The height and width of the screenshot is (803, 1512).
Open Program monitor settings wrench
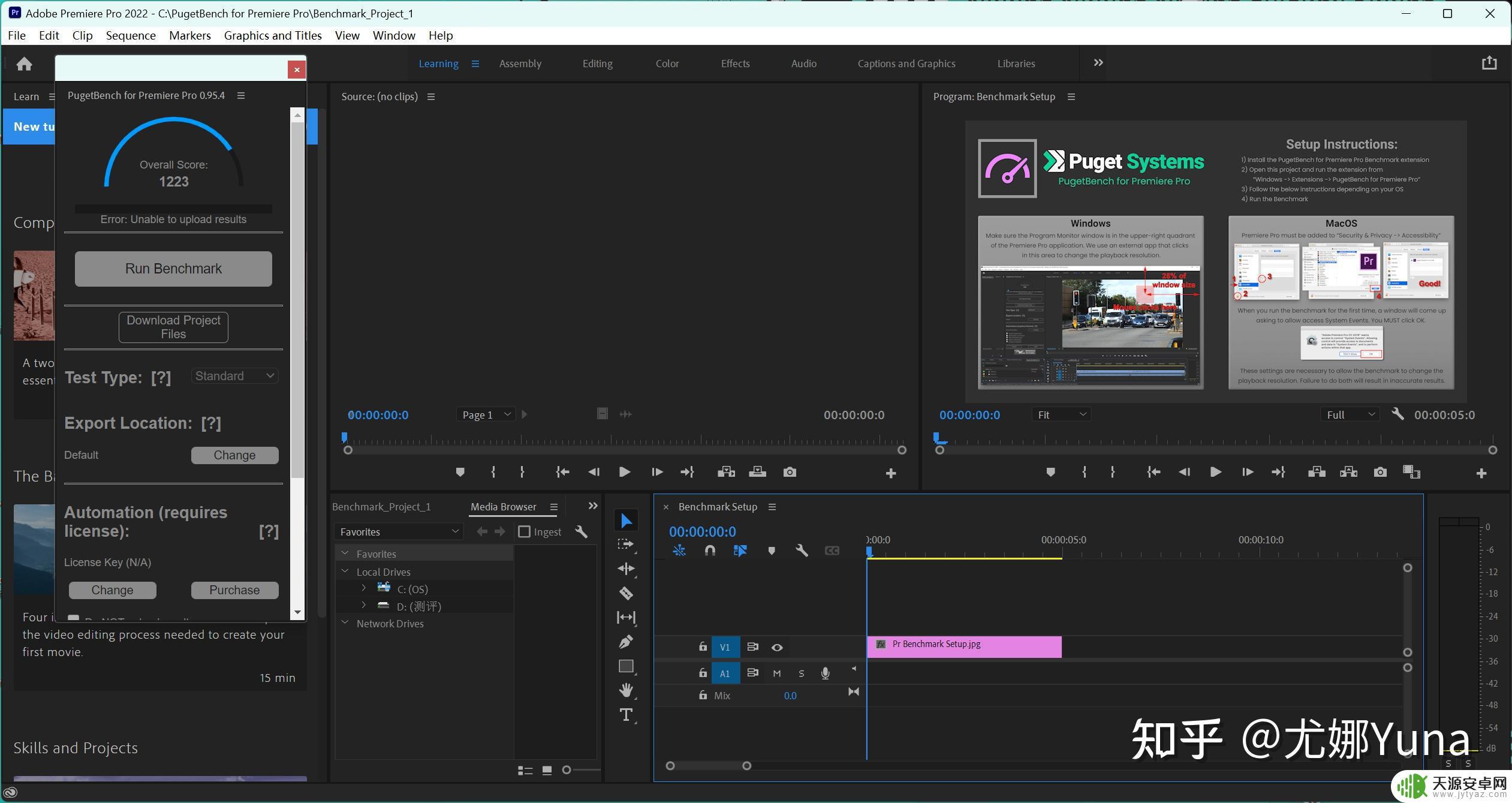tap(1397, 414)
